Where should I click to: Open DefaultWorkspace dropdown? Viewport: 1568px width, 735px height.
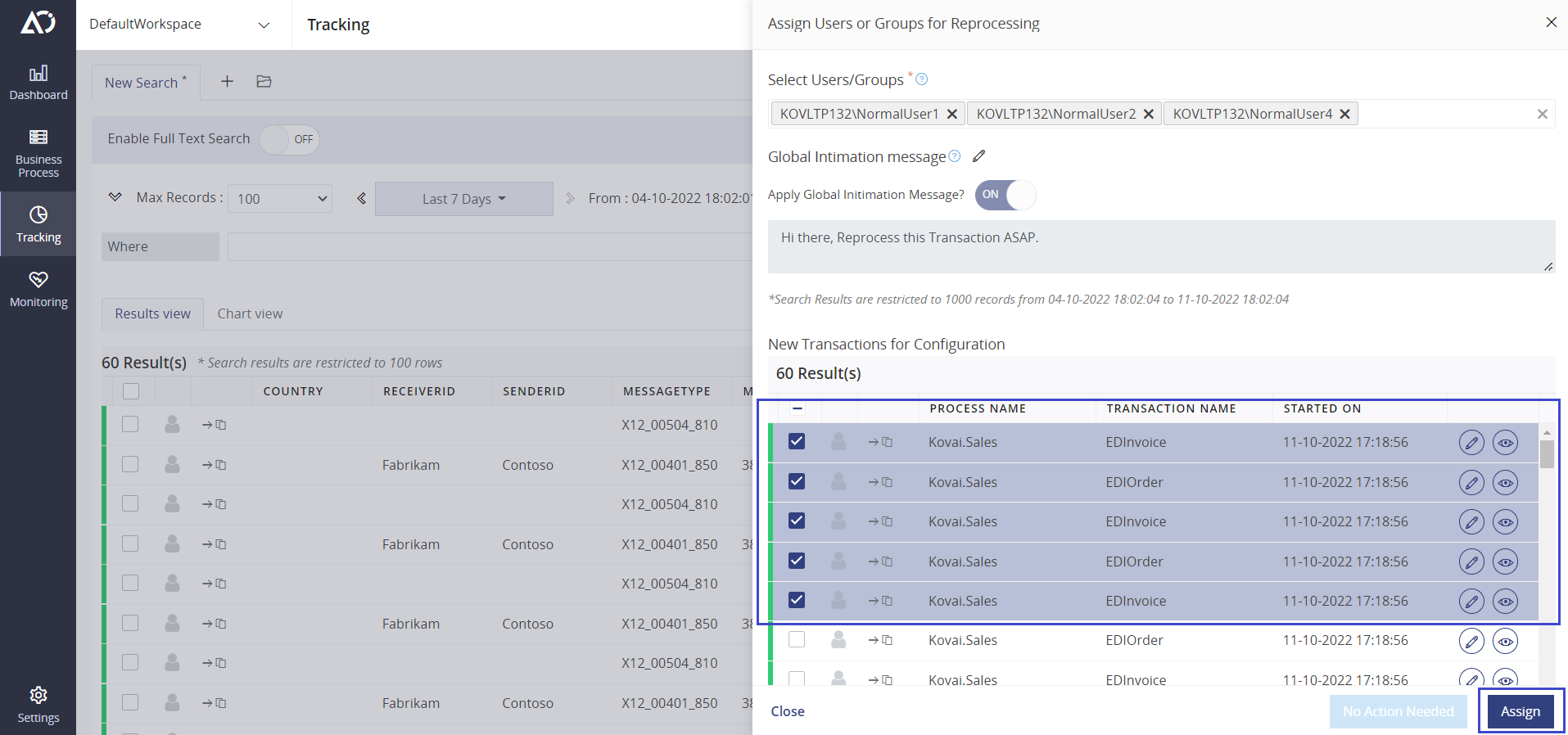pyautogui.click(x=179, y=25)
